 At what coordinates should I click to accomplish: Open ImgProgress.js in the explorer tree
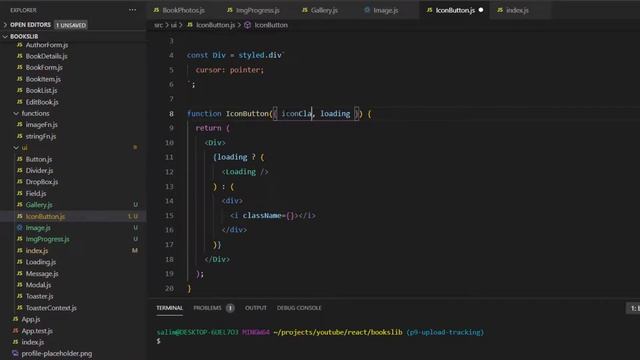pyautogui.click(x=47, y=239)
